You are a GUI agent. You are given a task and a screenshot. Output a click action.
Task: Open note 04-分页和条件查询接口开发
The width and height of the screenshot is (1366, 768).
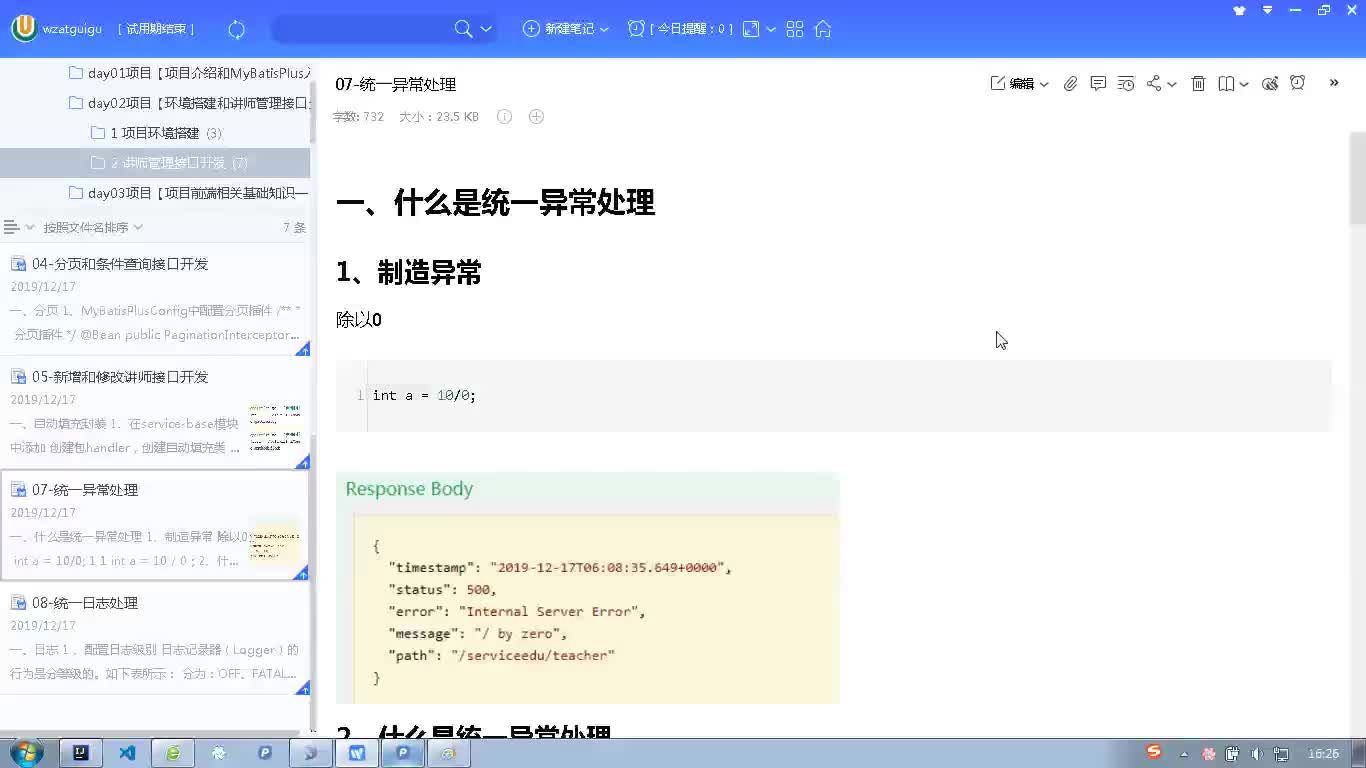coord(155,299)
